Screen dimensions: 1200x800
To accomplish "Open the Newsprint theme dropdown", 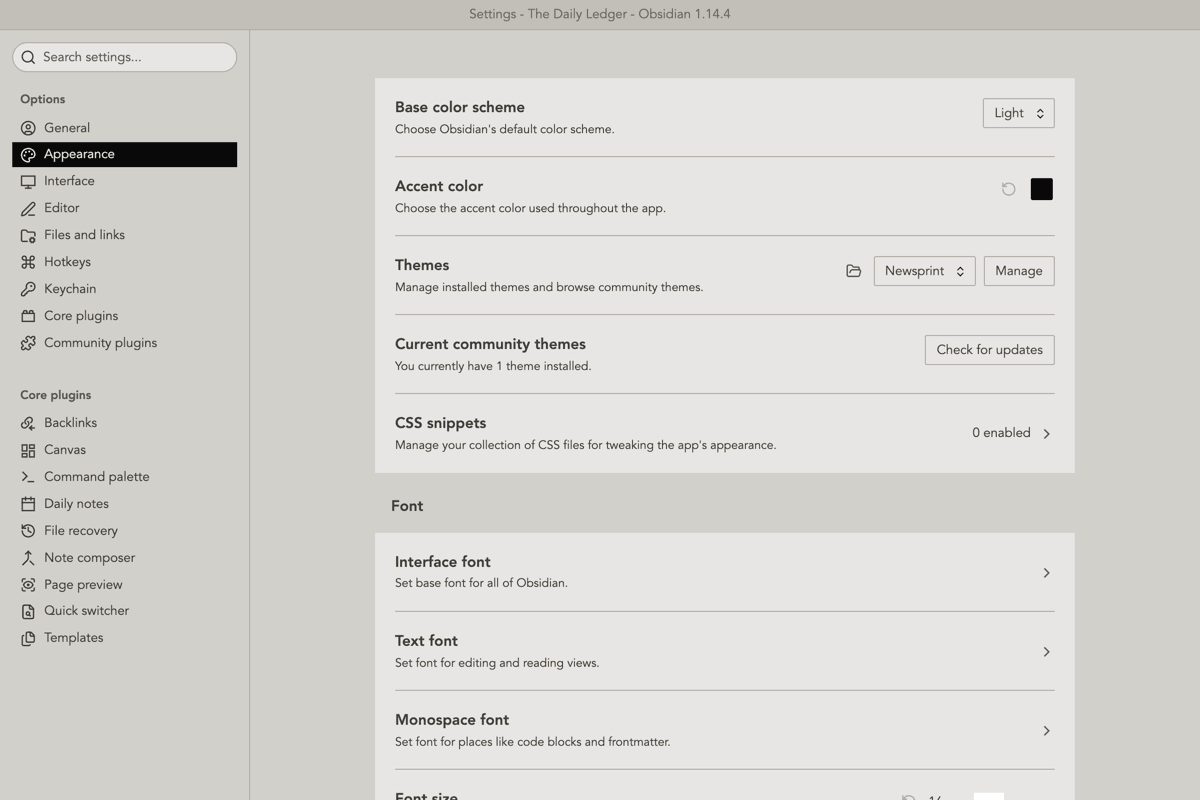I will [x=924, y=271].
